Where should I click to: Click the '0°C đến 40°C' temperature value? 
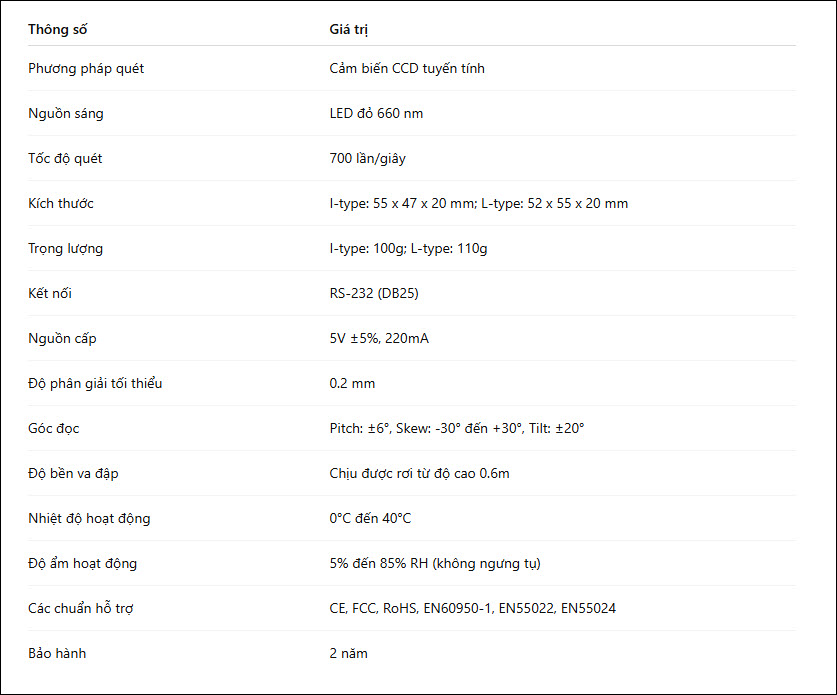[x=370, y=518]
